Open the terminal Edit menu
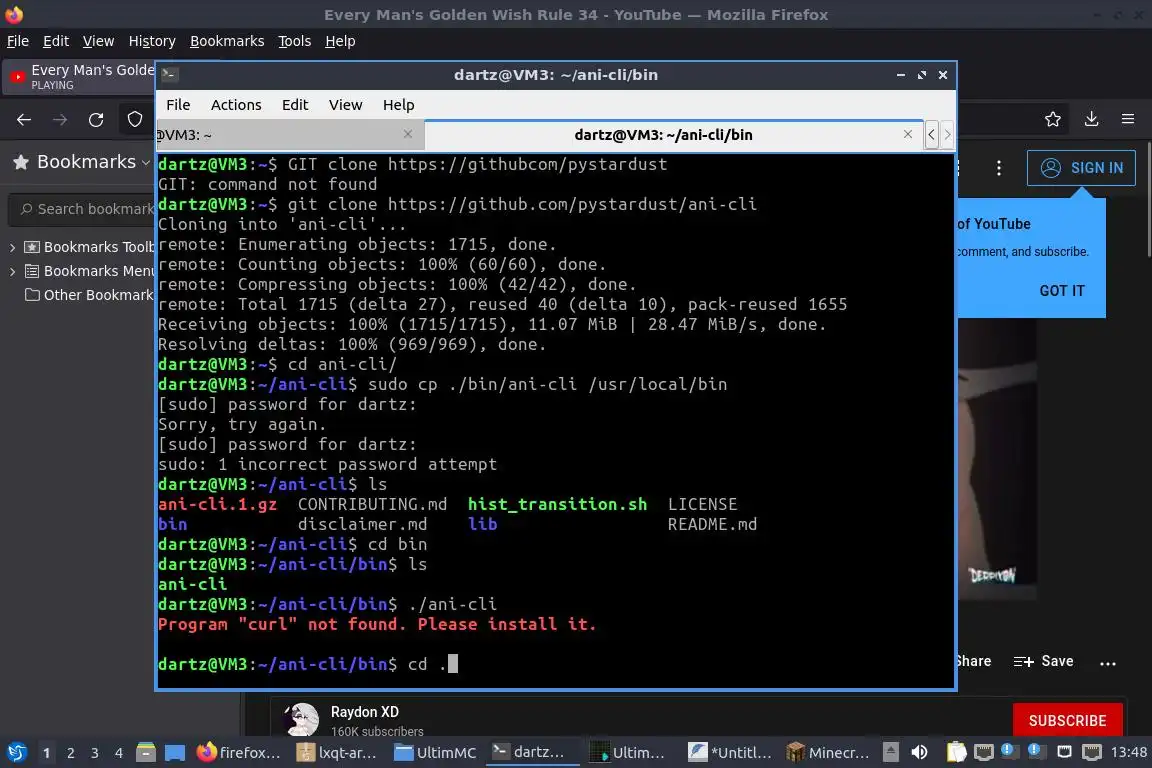 pyautogui.click(x=295, y=104)
